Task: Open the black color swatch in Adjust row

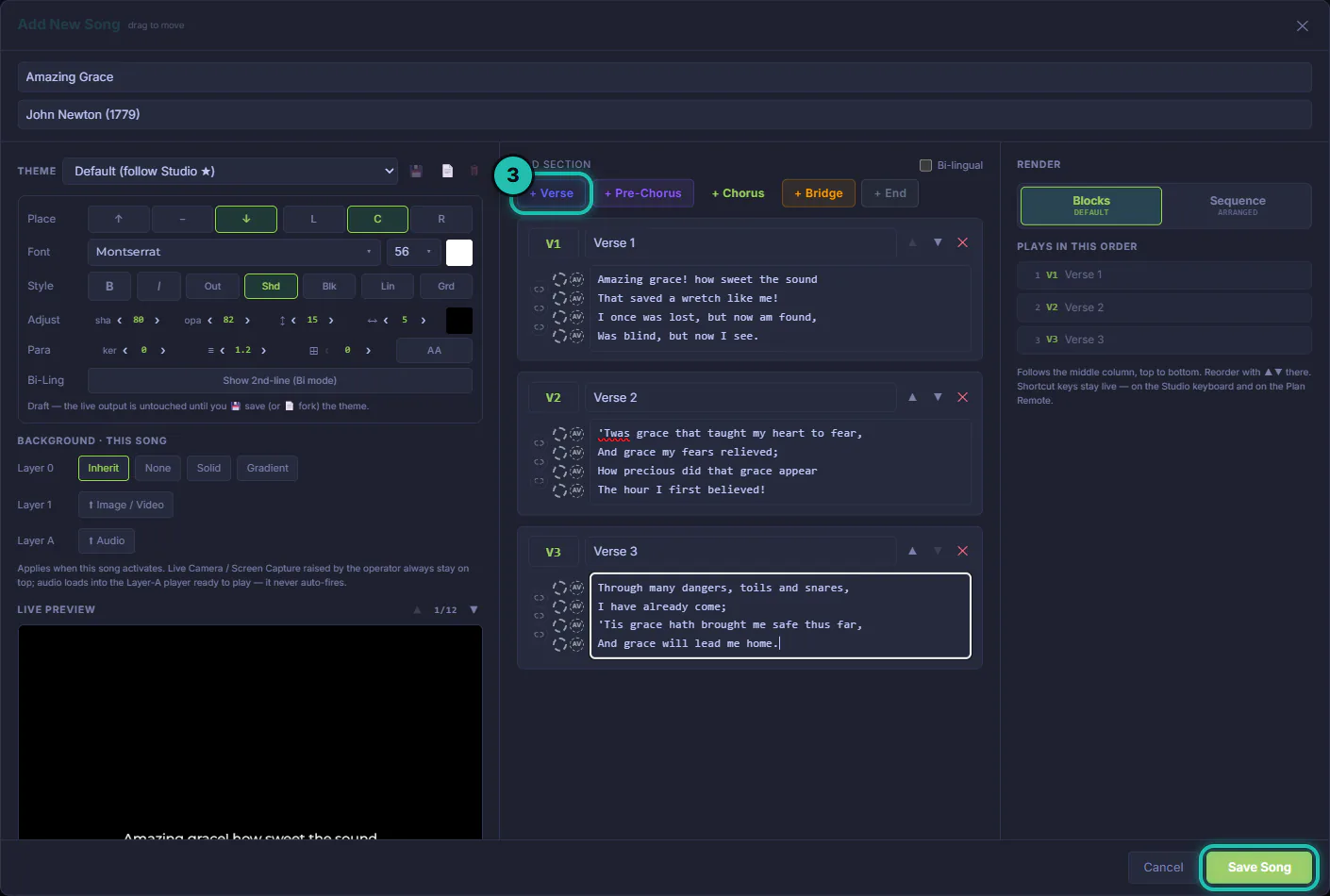Action: point(459,321)
